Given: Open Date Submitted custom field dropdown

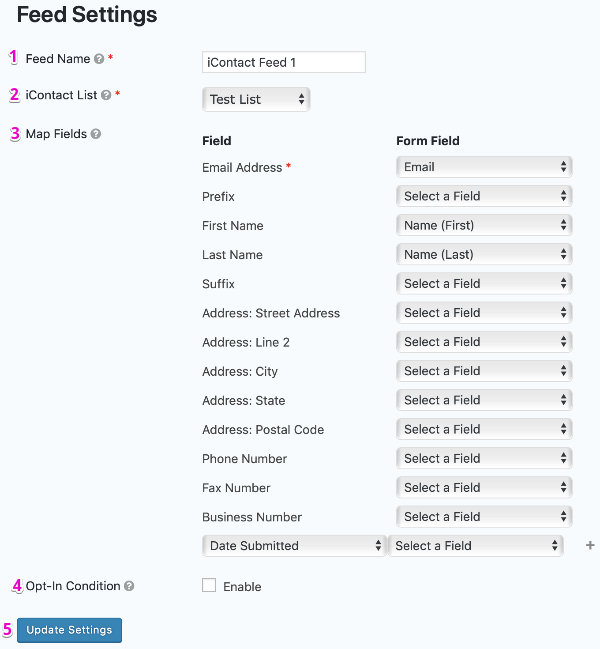Looking at the screenshot, I should pyautogui.click(x=294, y=546).
